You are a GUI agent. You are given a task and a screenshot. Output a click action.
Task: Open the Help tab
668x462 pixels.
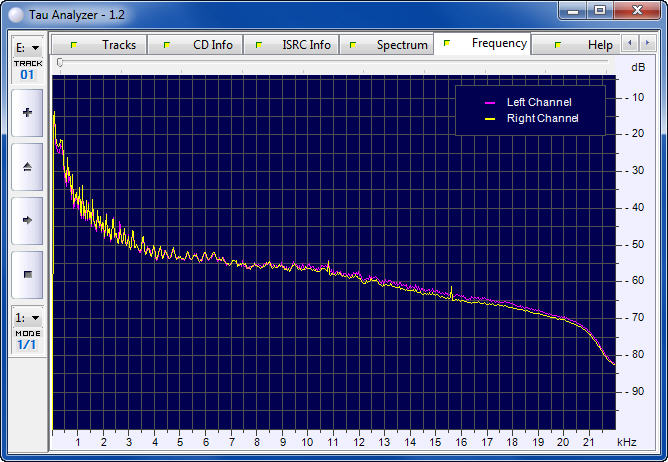576,45
